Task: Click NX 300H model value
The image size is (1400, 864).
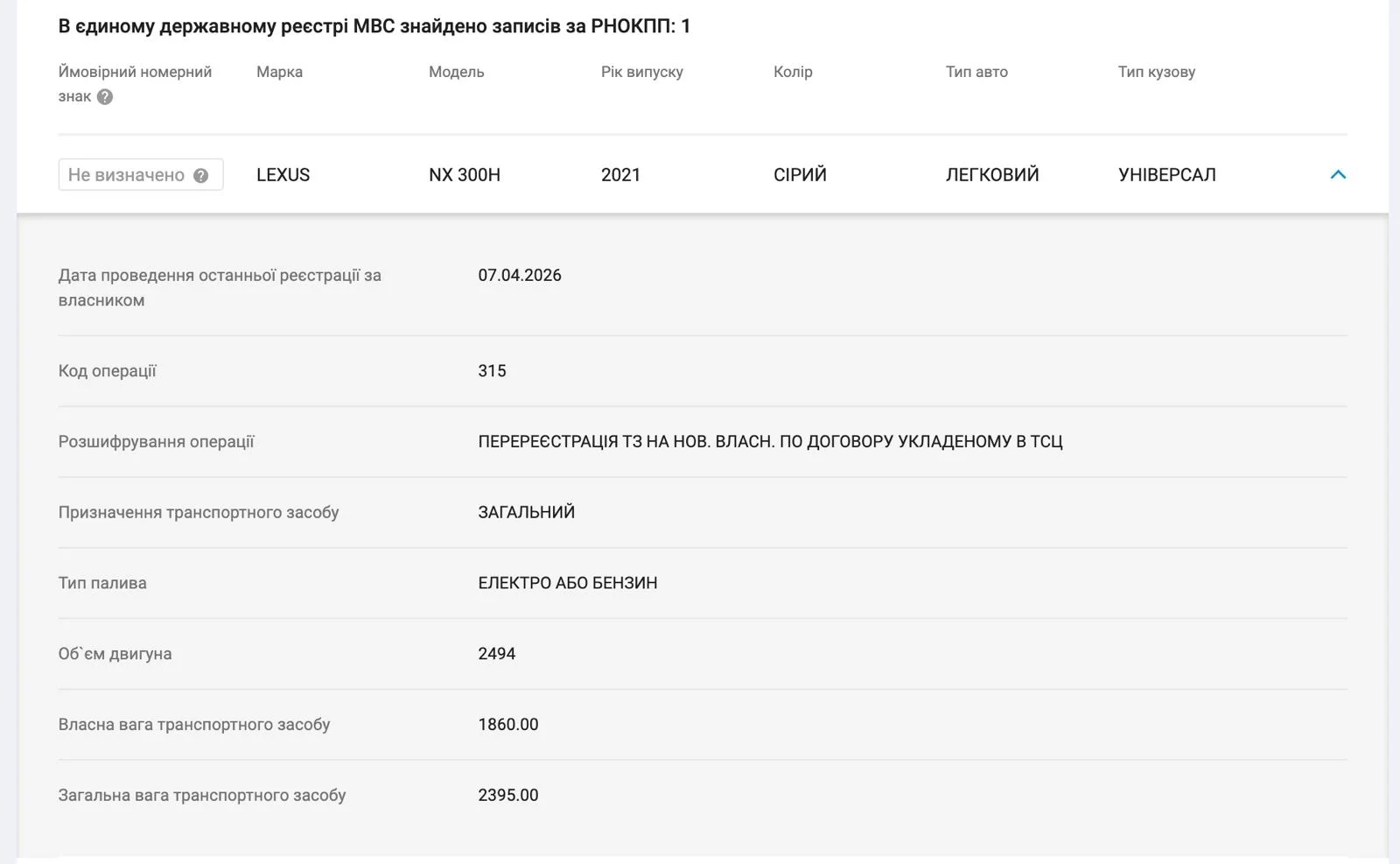Action: pos(465,175)
